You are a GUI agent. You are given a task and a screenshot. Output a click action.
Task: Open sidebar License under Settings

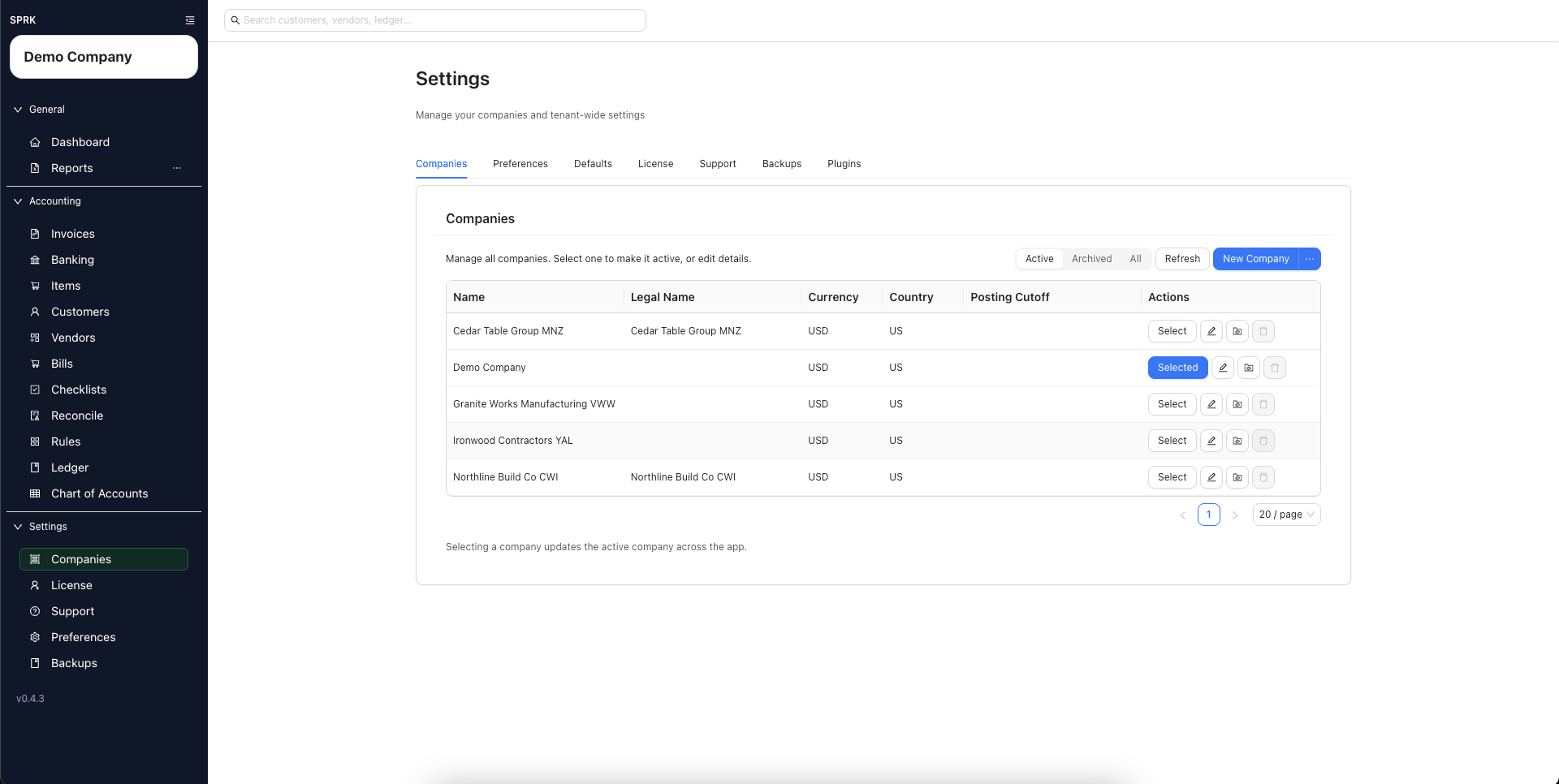104,585
